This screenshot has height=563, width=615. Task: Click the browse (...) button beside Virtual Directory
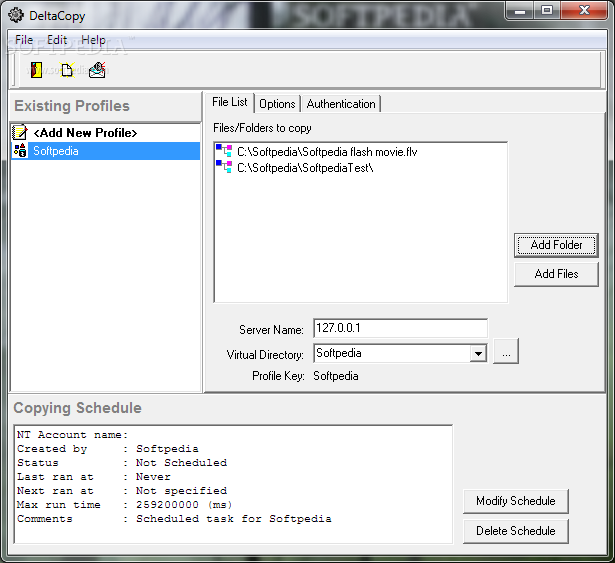tap(506, 352)
